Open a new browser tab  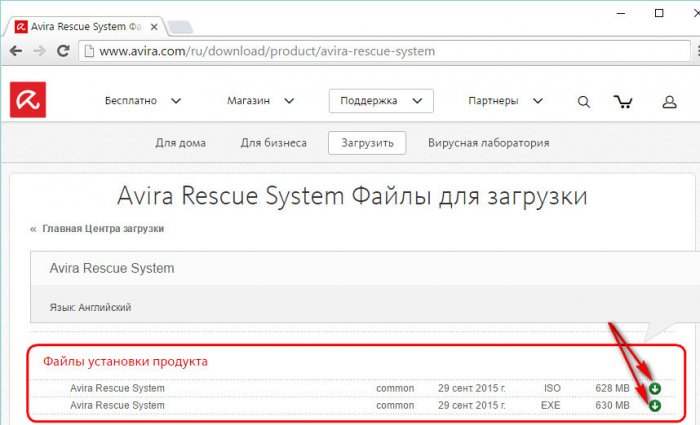pyautogui.click(x=180, y=27)
